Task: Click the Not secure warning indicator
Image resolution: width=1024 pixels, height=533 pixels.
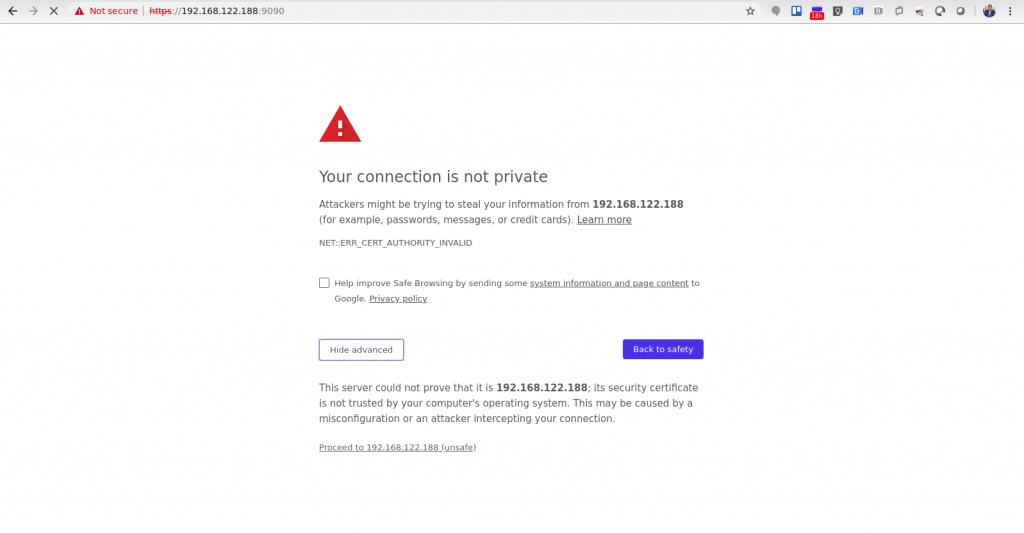Action: (106, 11)
